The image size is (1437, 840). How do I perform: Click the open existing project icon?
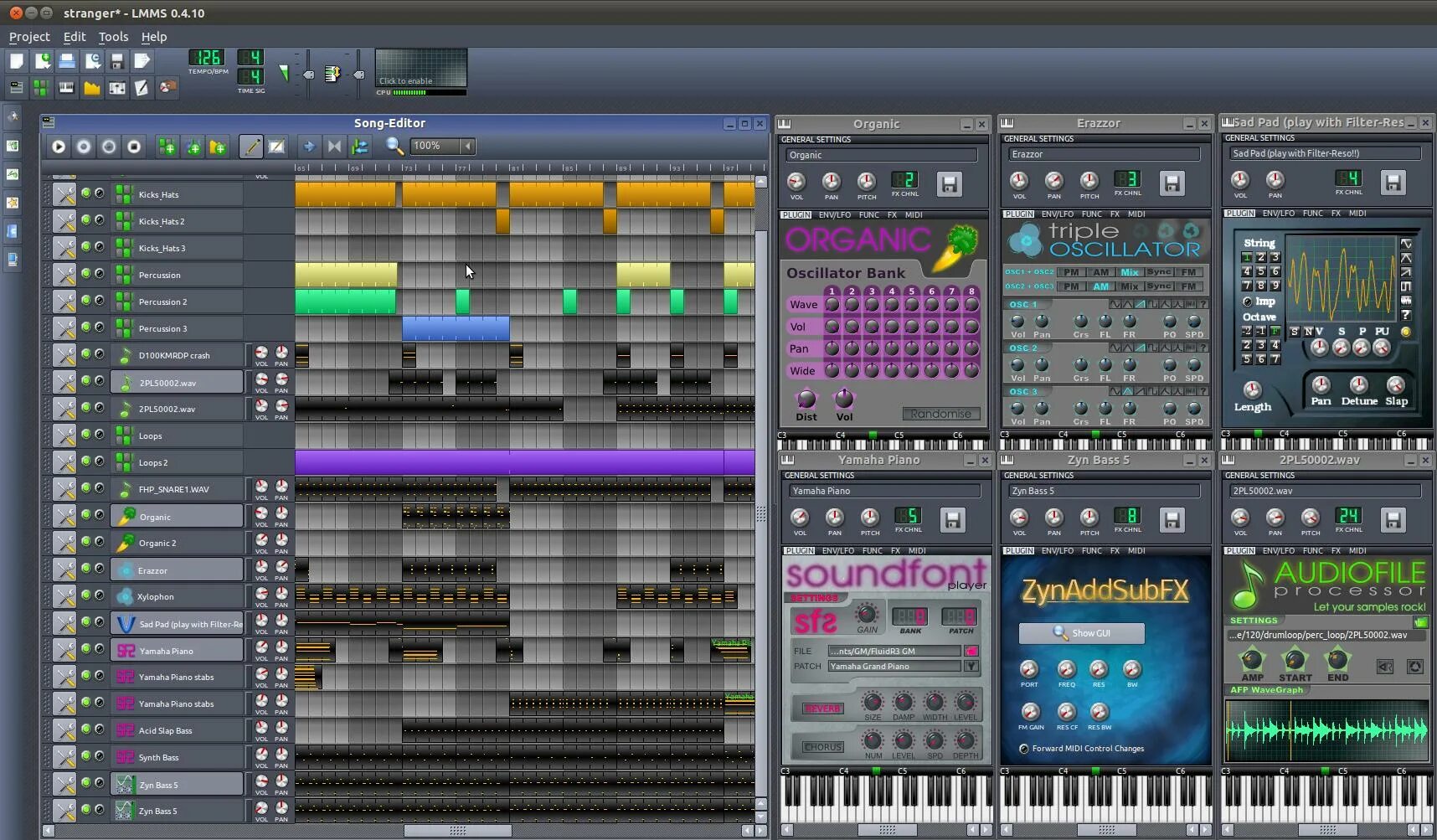point(67,61)
